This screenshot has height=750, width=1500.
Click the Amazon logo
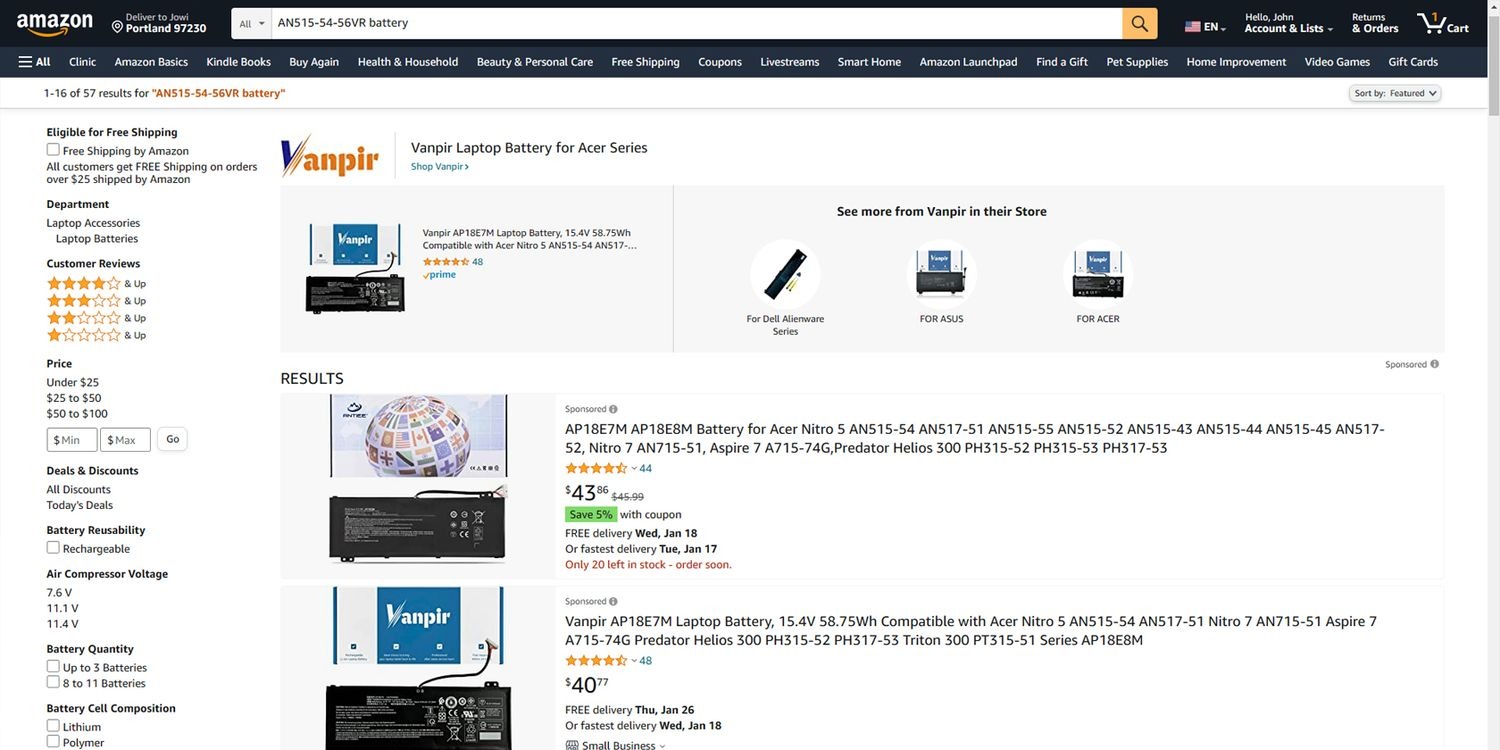pos(54,23)
